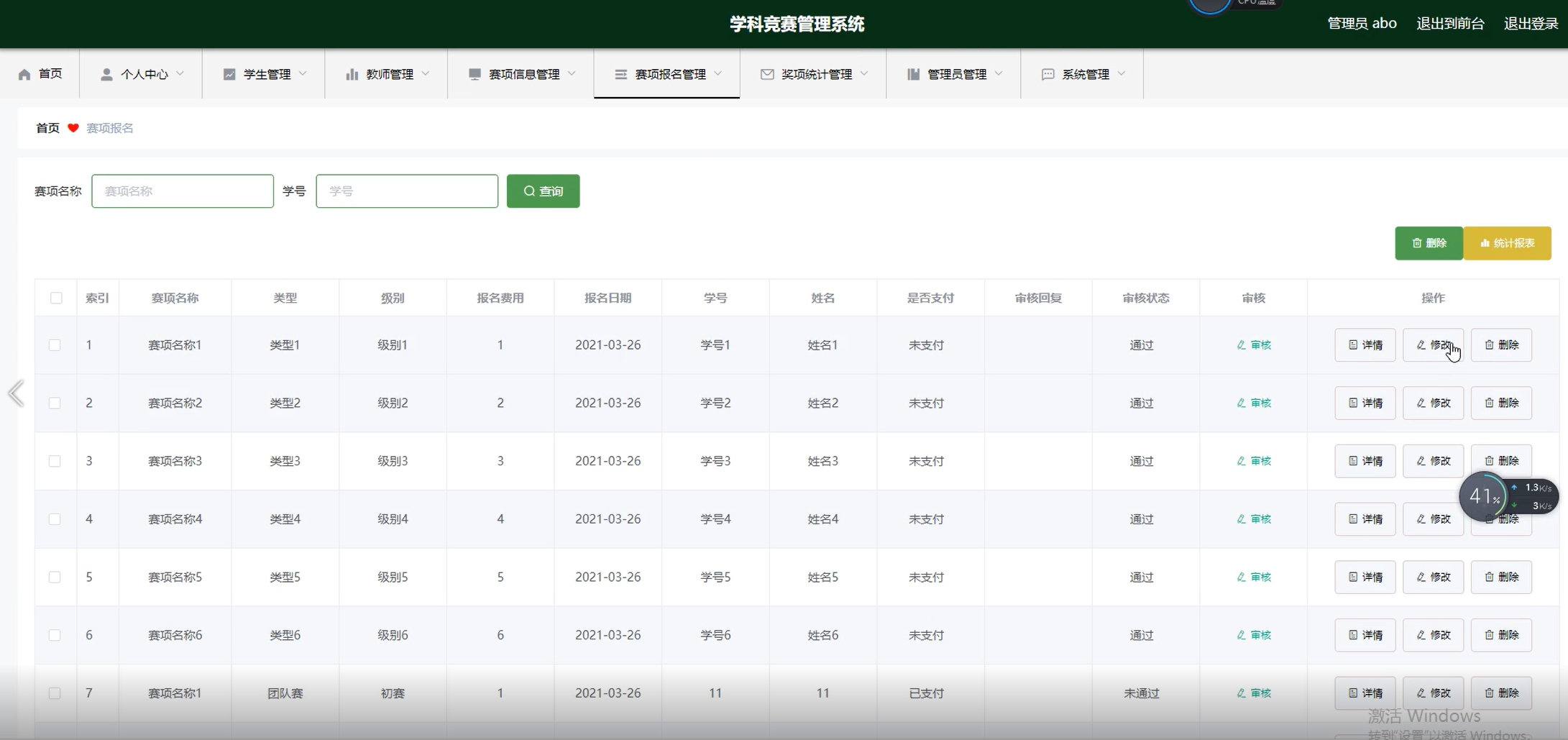Viewport: 1568px width, 740px height.
Task: Click 修改 button in row 2
Action: click(1433, 403)
